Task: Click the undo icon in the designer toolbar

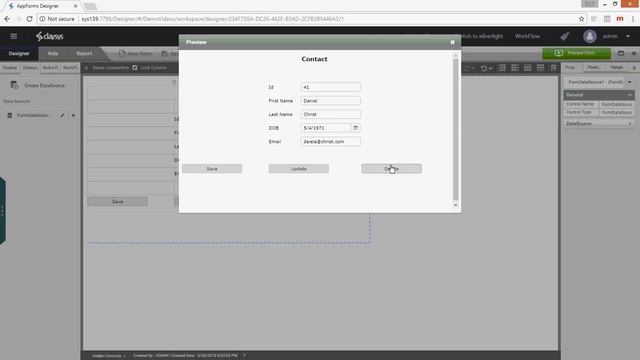Action: pyautogui.click(x=484, y=68)
